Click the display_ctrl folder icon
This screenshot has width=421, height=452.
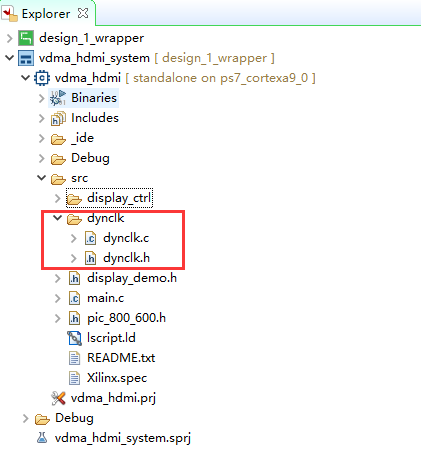pyautogui.click(x=74, y=199)
